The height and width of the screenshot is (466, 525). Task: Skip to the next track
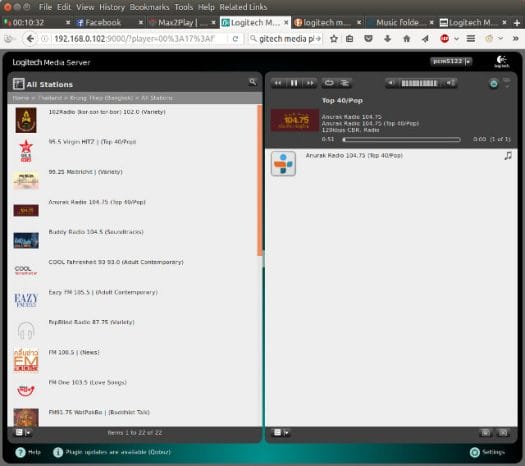tap(310, 83)
